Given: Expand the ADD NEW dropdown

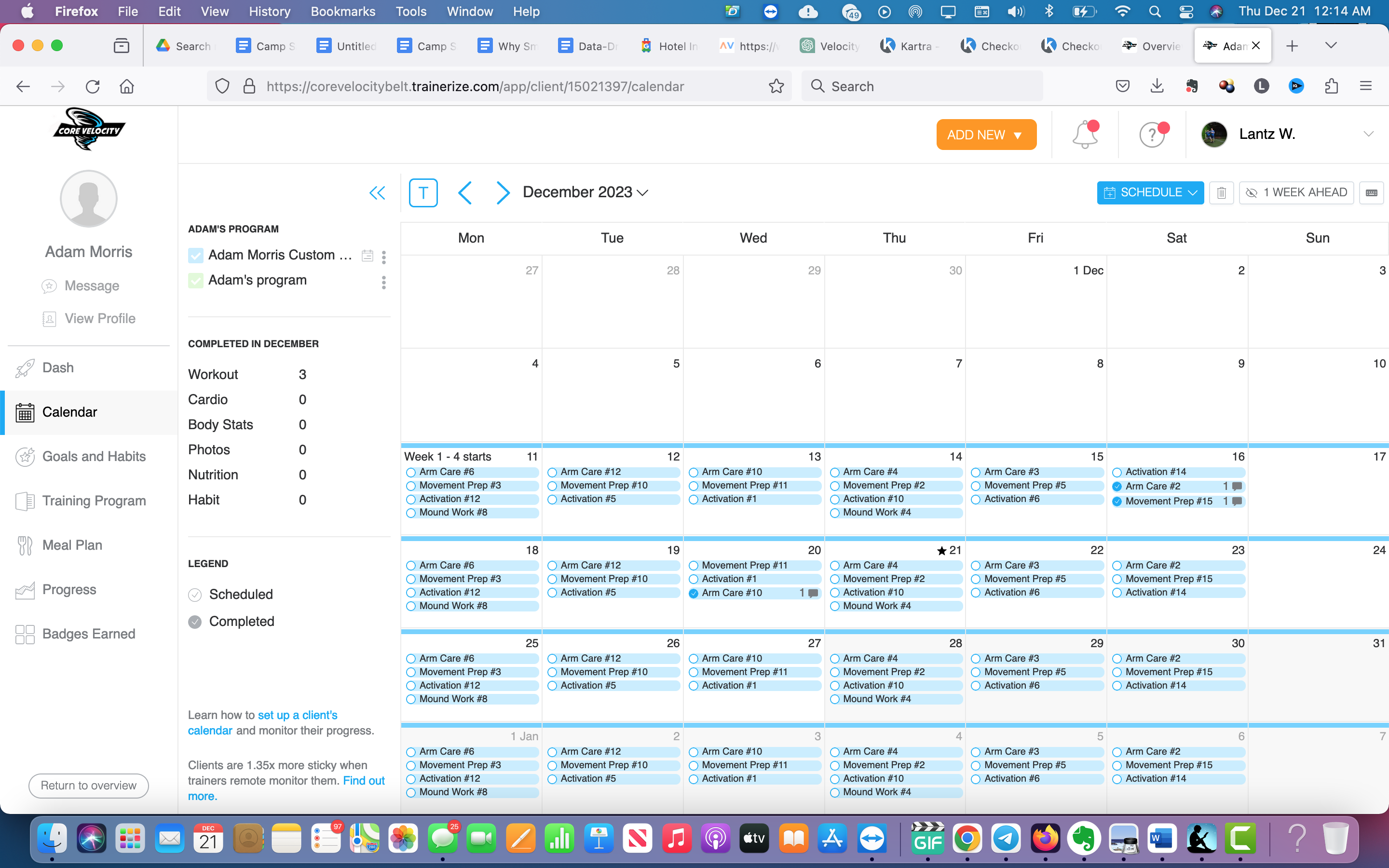Looking at the screenshot, I should click(x=985, y=135).
